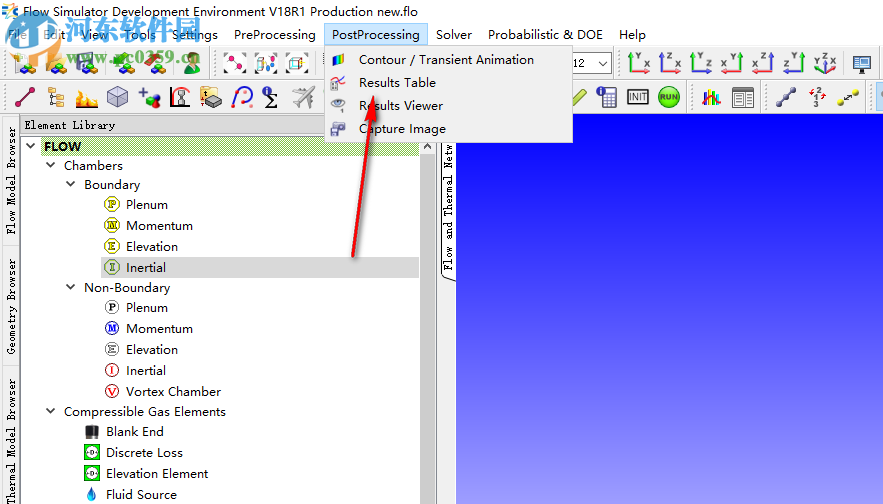The image size is (883, 504).
Task: Click the chained gray nodes icon
Action: click(786, 97)
